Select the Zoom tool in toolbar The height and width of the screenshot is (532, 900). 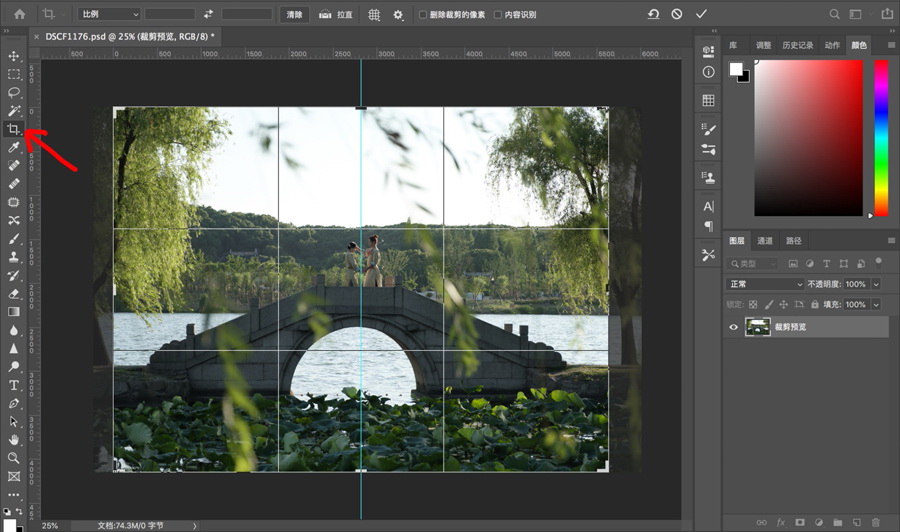tap(14, 457)
